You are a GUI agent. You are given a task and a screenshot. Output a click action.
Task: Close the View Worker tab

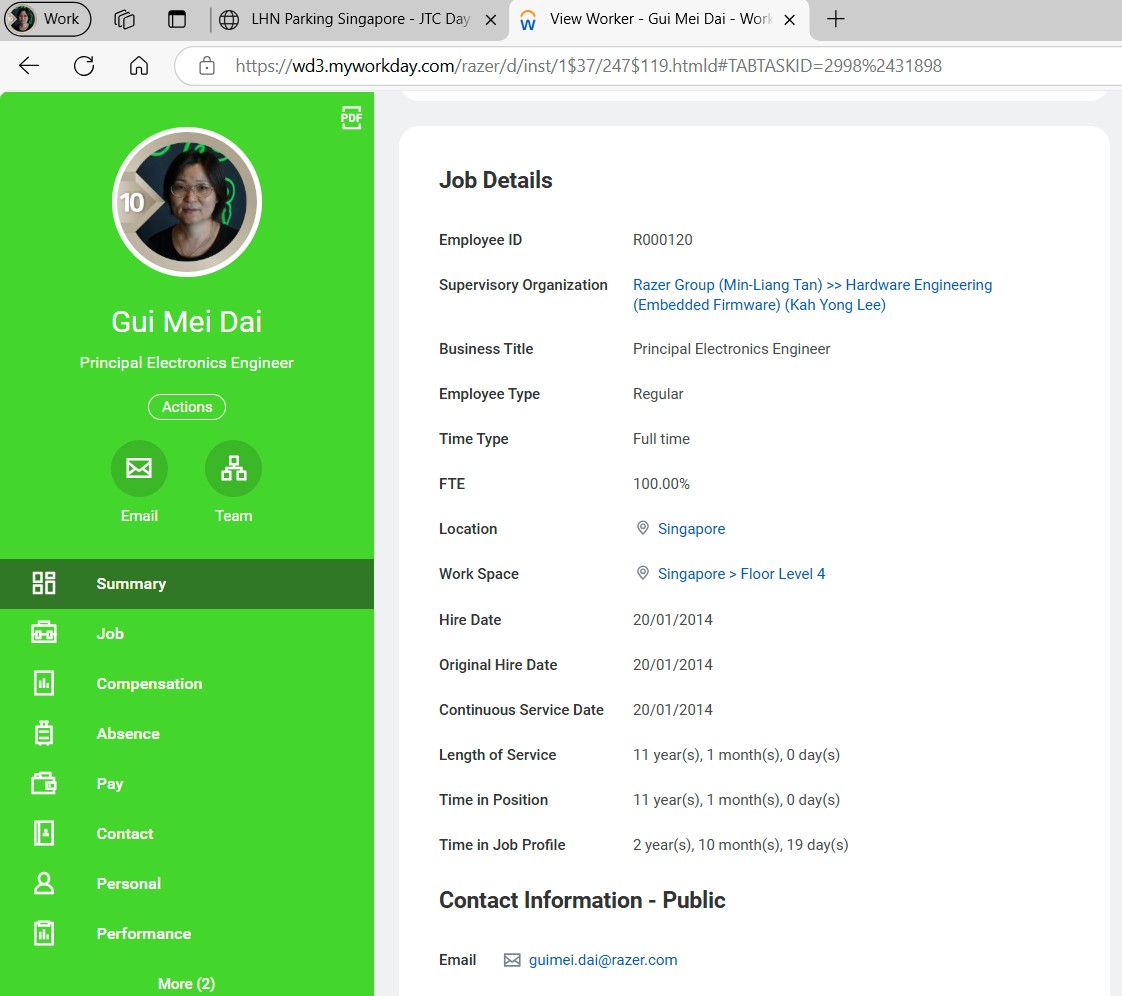pos(790,20)
